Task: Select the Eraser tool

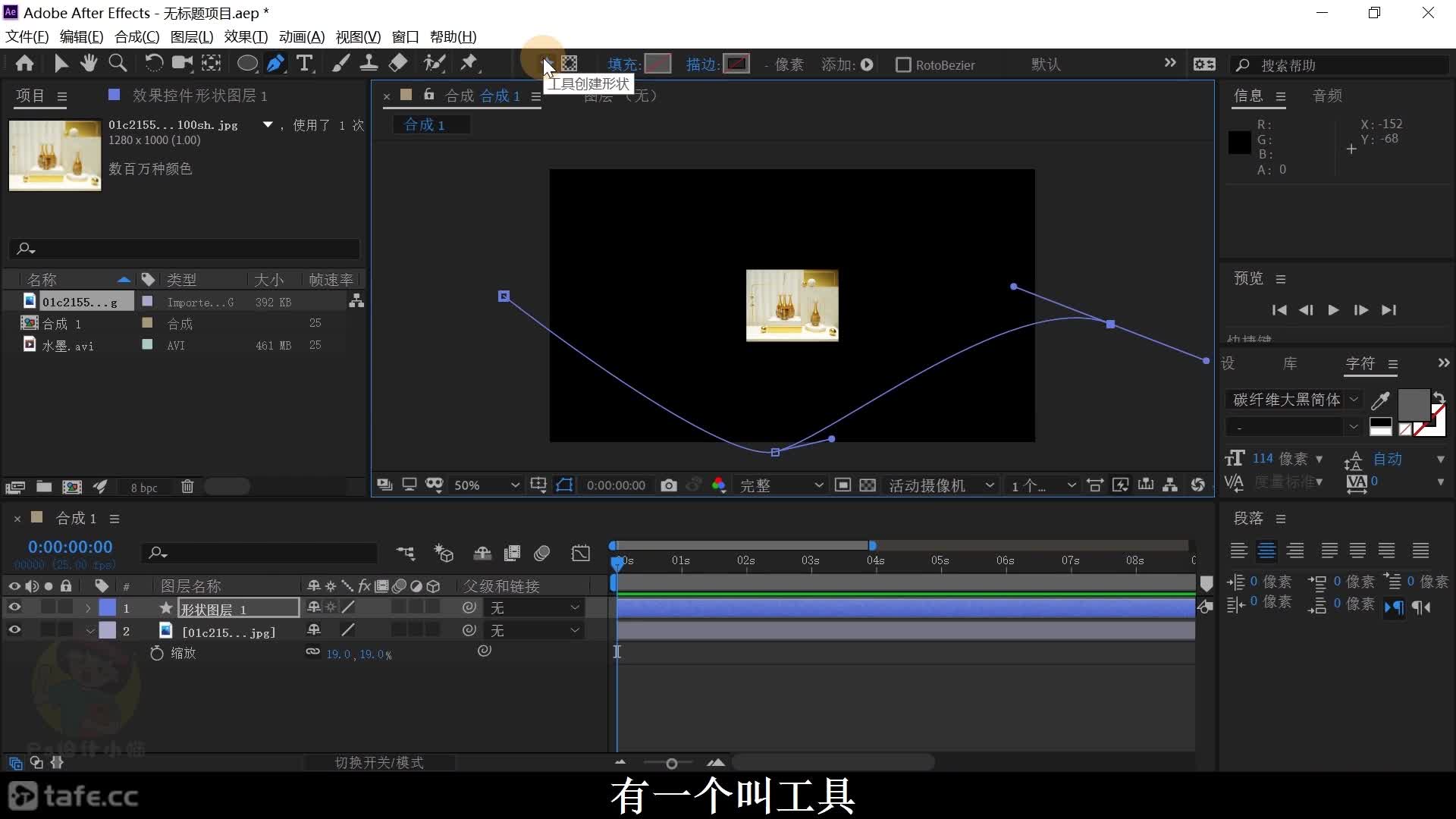Action: pyautogui.click(x=398, y=64)
